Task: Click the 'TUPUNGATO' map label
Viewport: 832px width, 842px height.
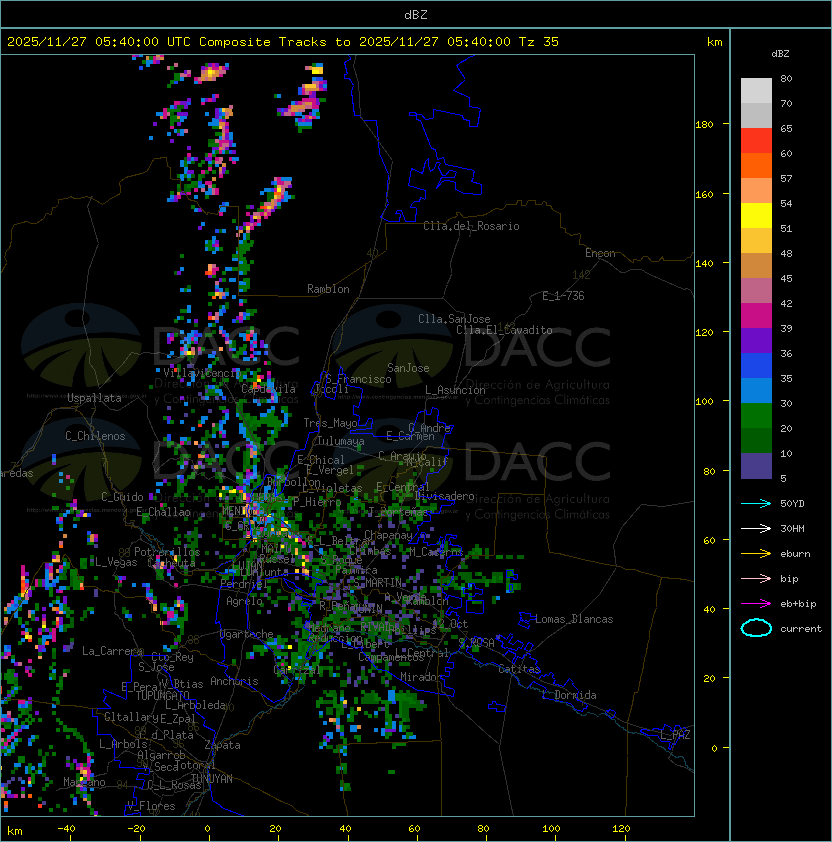Action: (162, 696)
